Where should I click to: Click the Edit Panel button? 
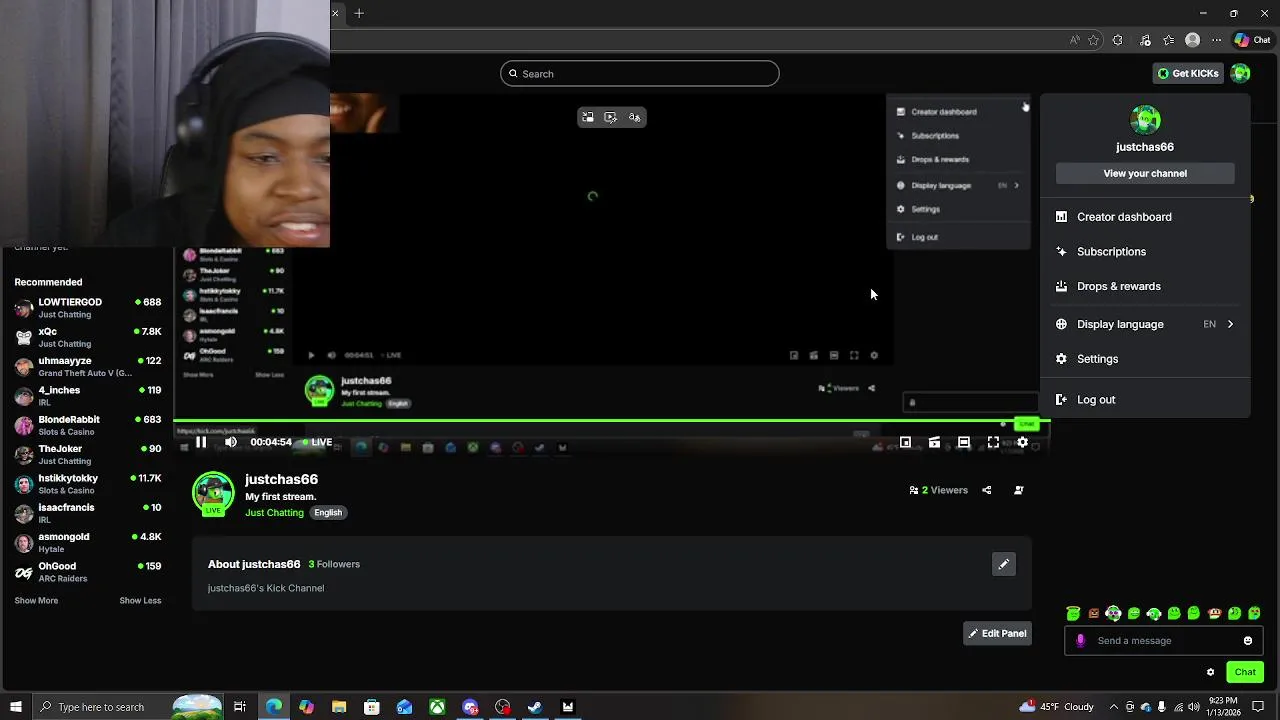997,633
